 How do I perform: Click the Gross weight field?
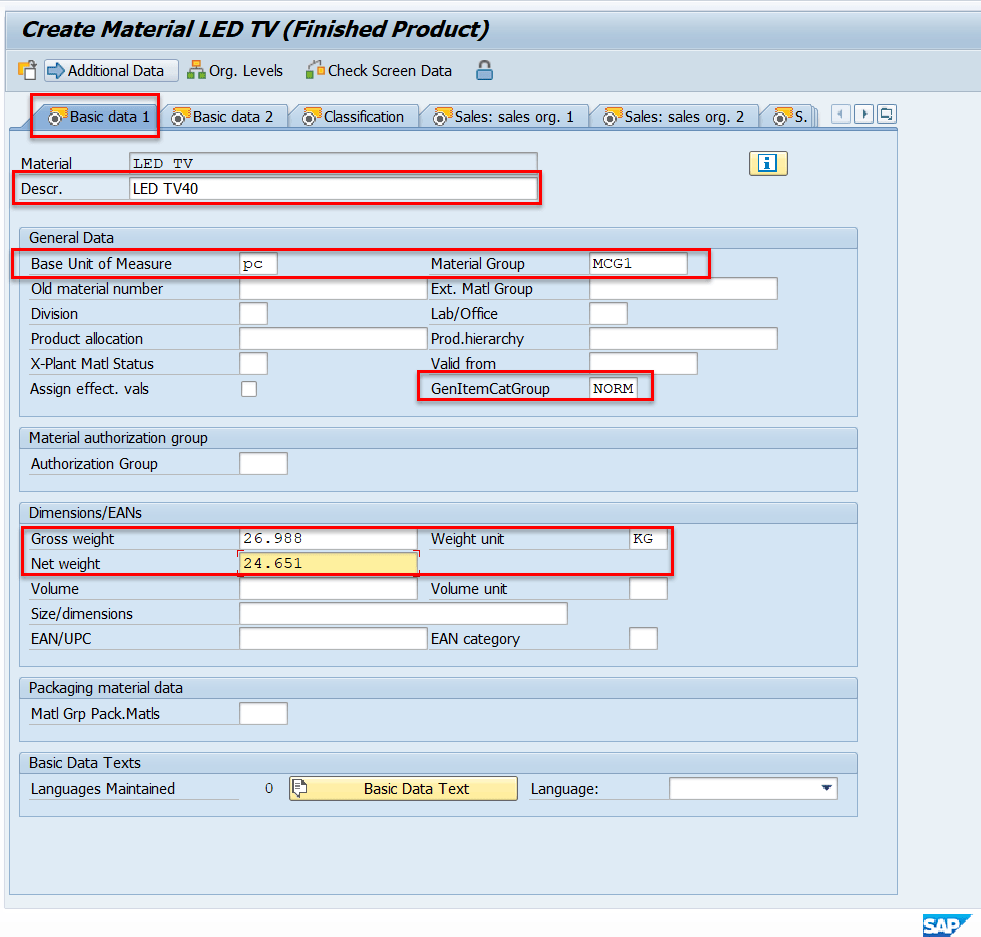pos(328,539)
